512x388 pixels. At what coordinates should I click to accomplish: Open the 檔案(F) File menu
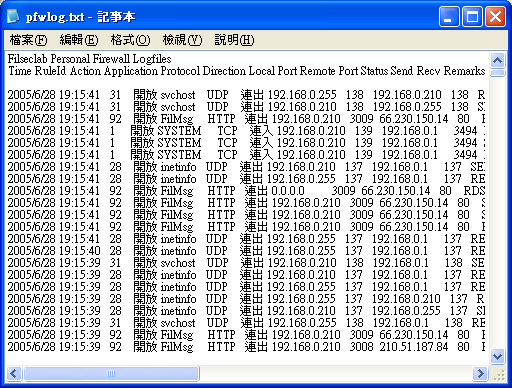point(28,40)
